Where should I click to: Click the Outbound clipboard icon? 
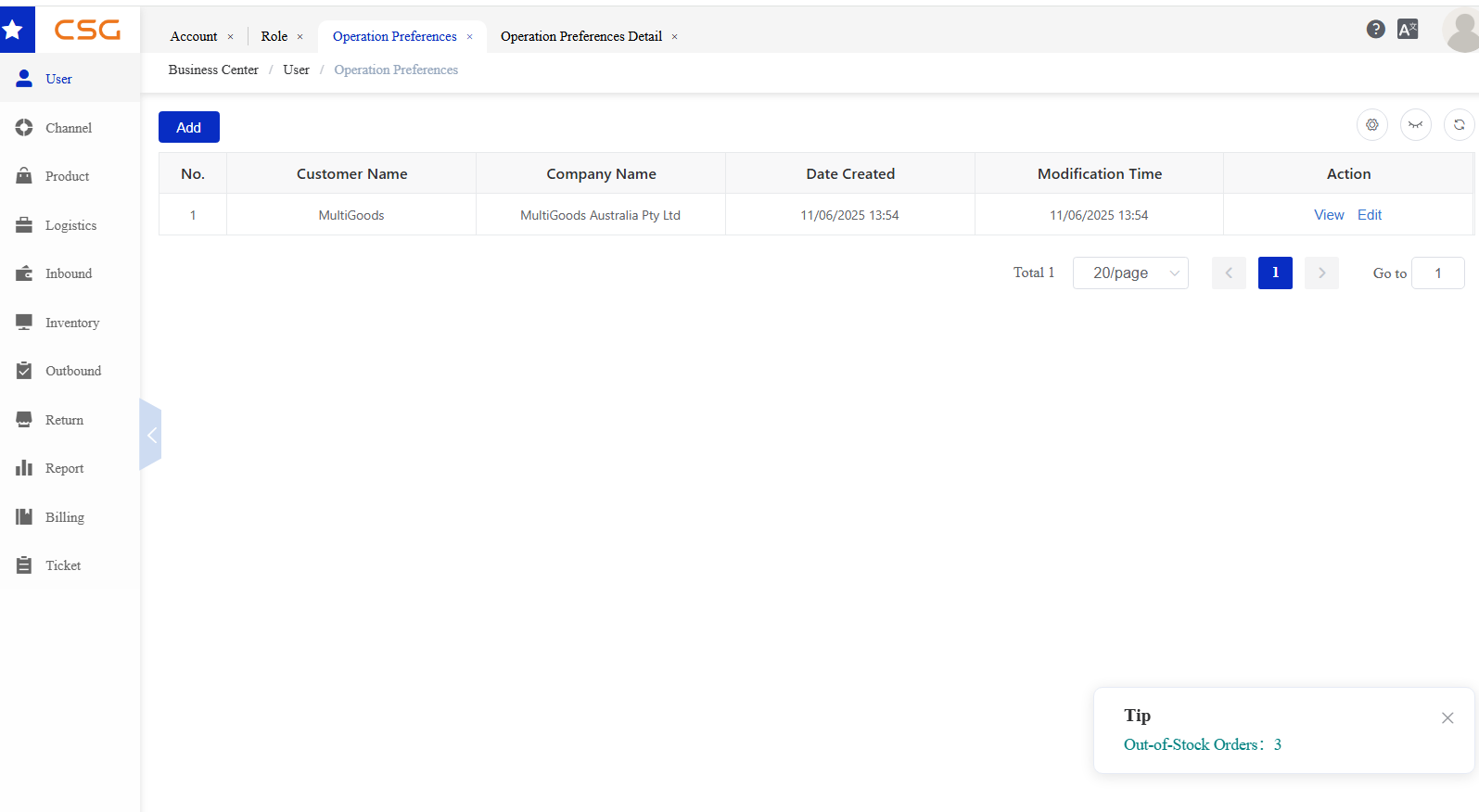coord(24,371)
